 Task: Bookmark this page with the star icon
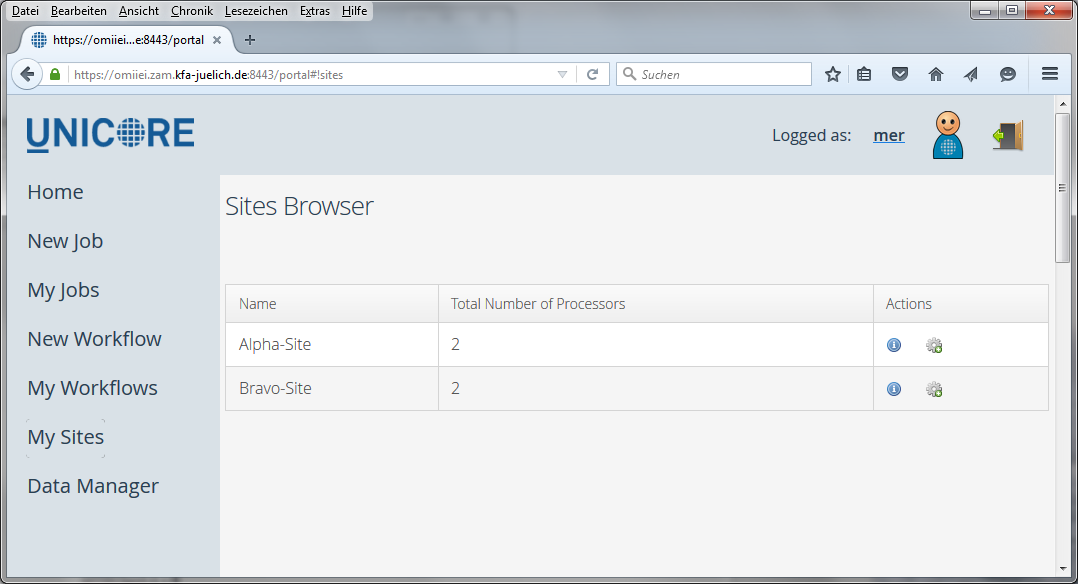click(833, 74)
